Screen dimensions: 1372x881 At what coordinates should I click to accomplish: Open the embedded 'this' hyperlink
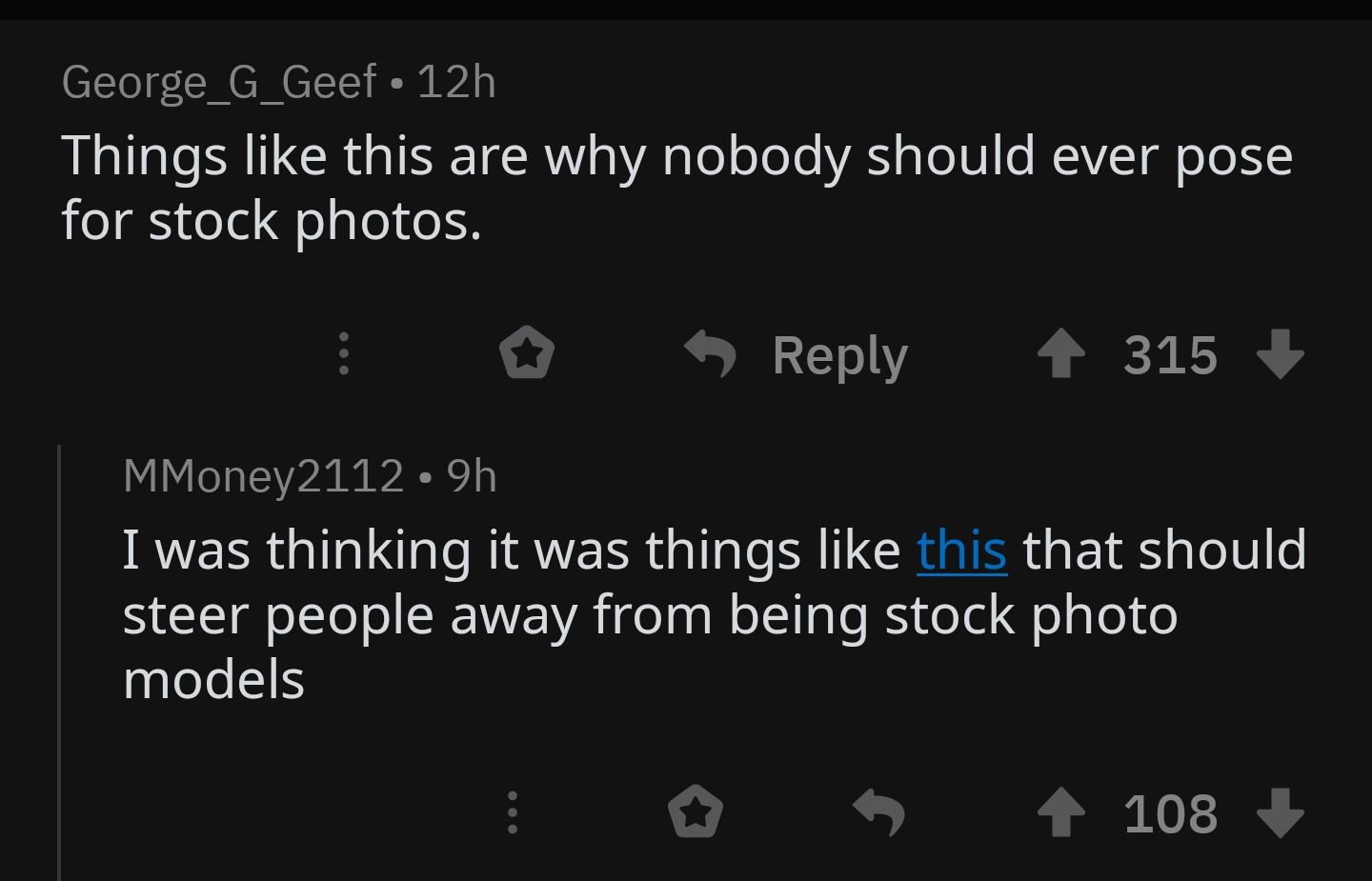[x=960, y=549]
